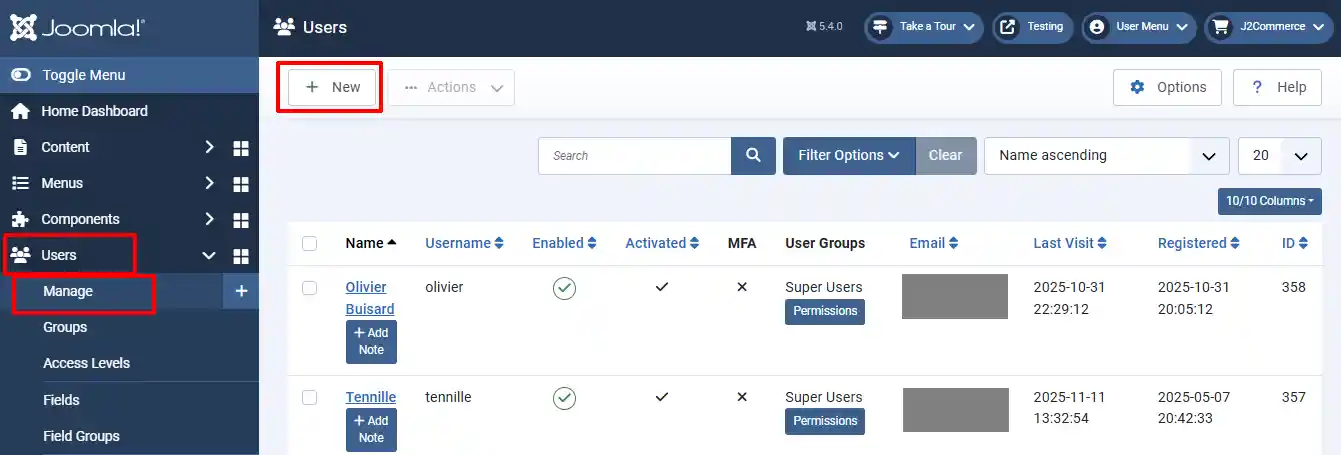Toggle enabled status for tennille

tap(565, 399)
